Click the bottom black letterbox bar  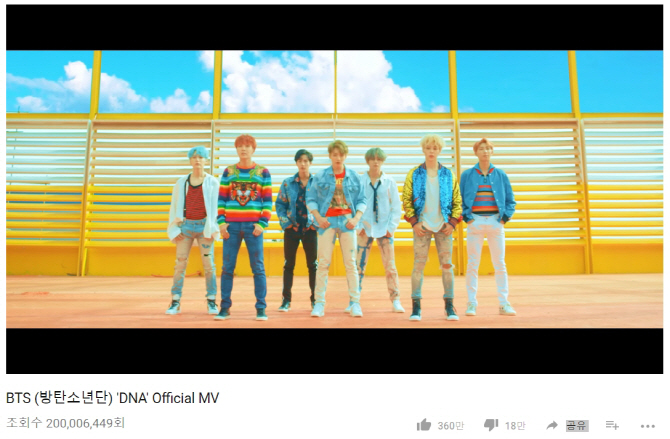pyautogui.click(x=335, y=351)
